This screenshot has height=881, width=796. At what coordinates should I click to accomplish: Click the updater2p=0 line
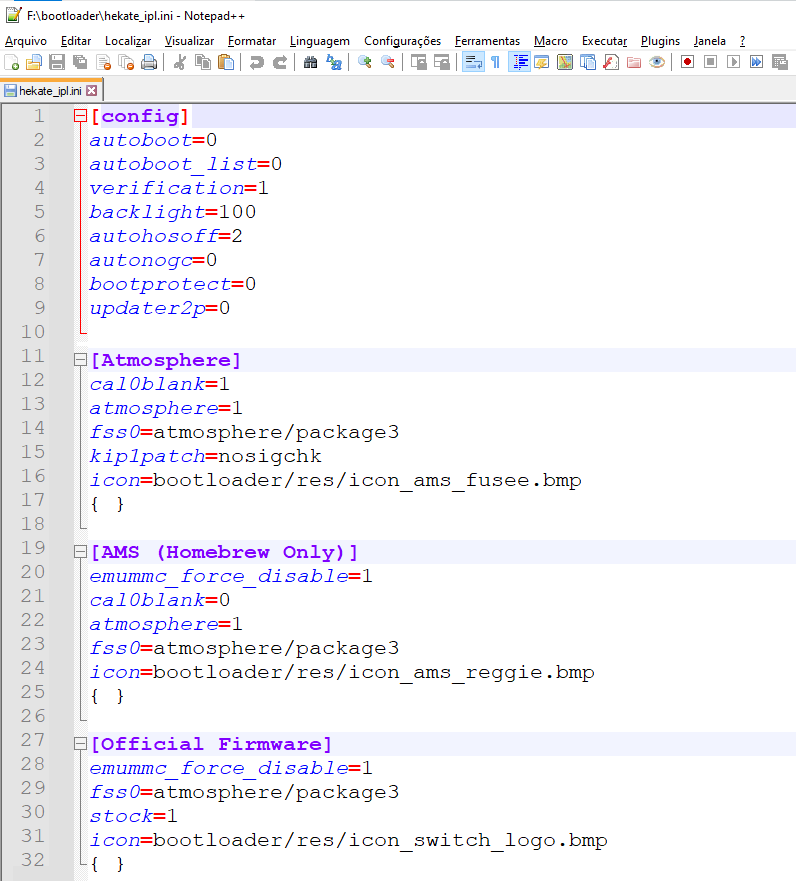160,308
